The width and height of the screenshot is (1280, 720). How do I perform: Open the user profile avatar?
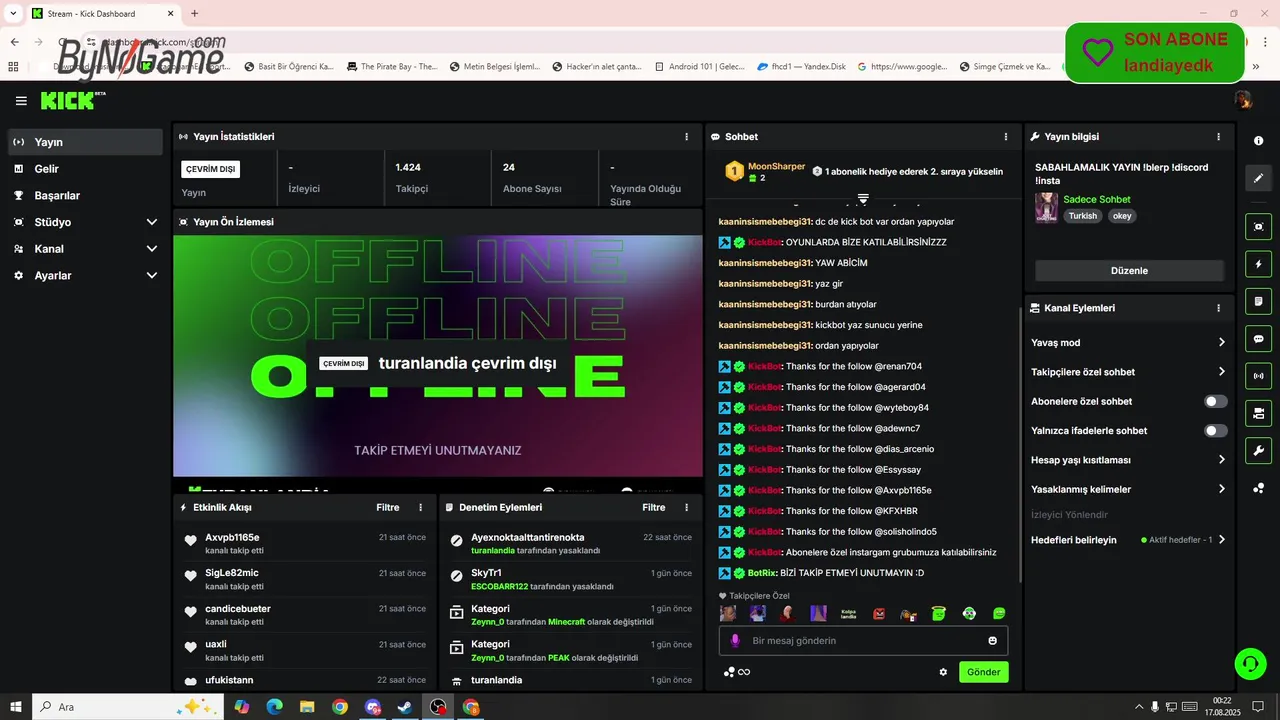pos(1243,100)
